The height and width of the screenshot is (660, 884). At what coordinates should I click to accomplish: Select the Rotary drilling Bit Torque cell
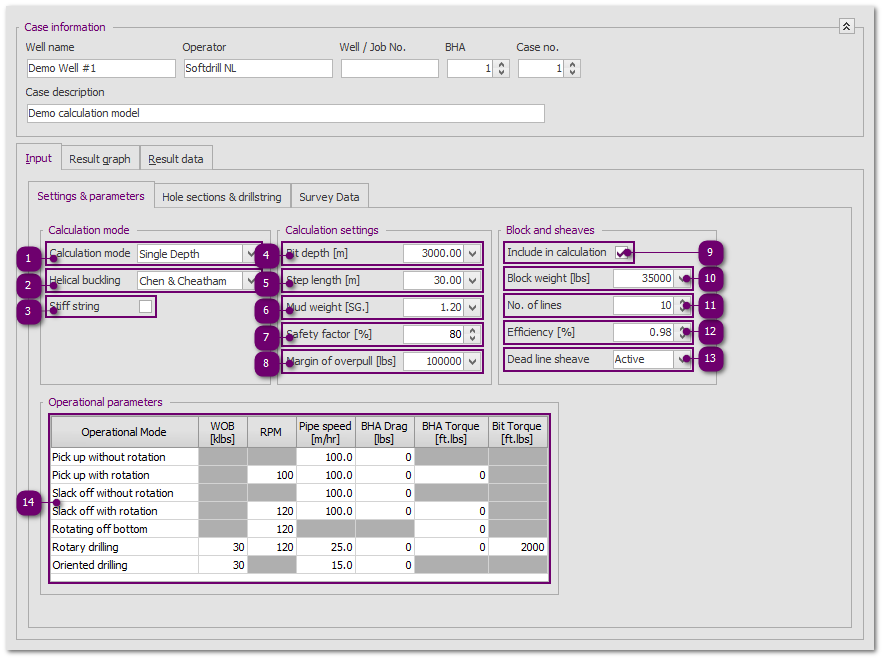[518, 547]
